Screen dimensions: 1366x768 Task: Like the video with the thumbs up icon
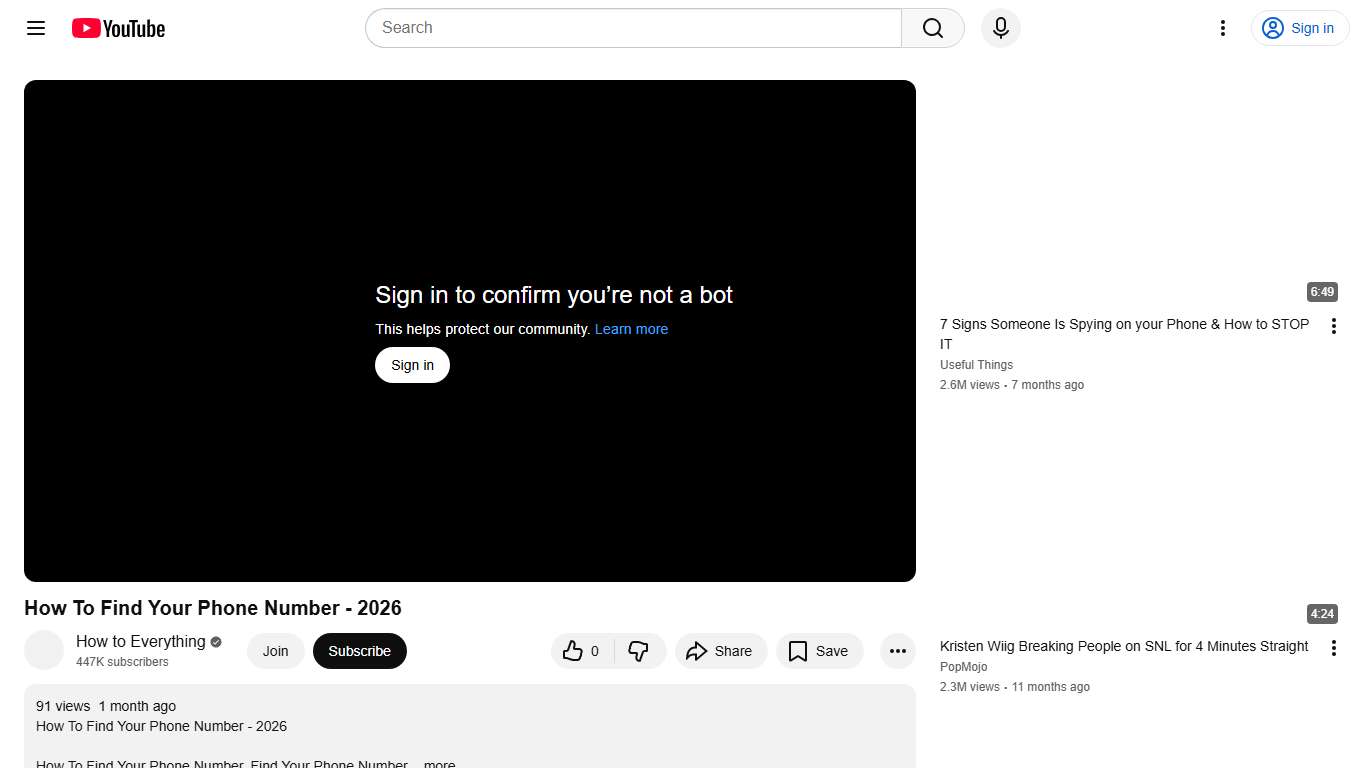pos(573,651)
